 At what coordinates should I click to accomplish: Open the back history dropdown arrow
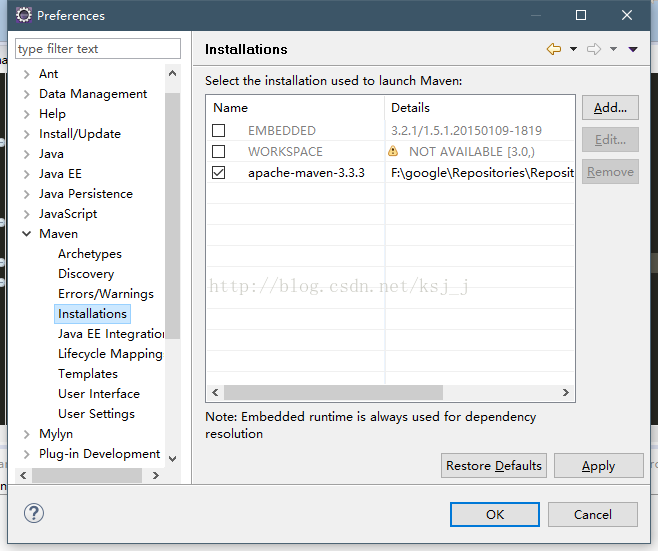[x=573, y=49]
